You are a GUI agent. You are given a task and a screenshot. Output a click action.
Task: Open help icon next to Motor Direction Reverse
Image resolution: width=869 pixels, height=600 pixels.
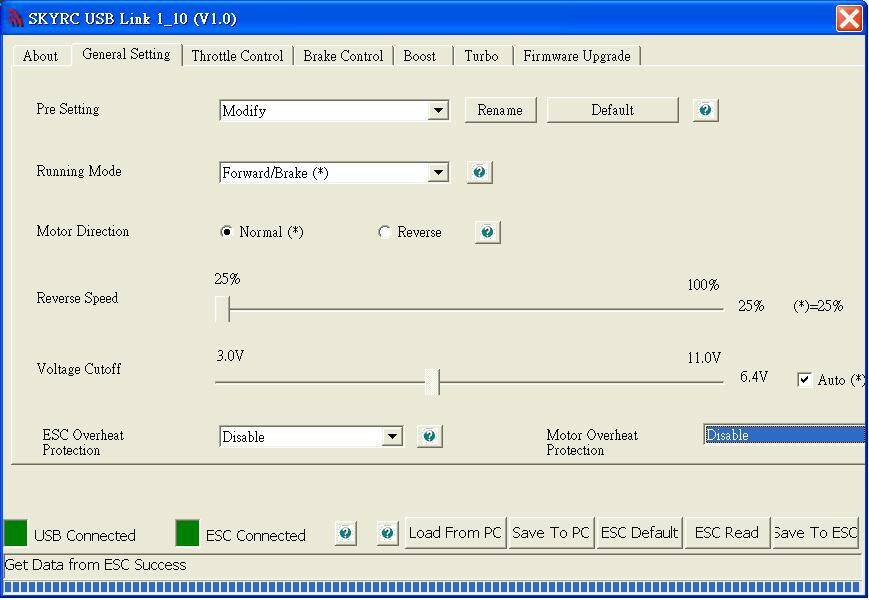tap(488, 232)
